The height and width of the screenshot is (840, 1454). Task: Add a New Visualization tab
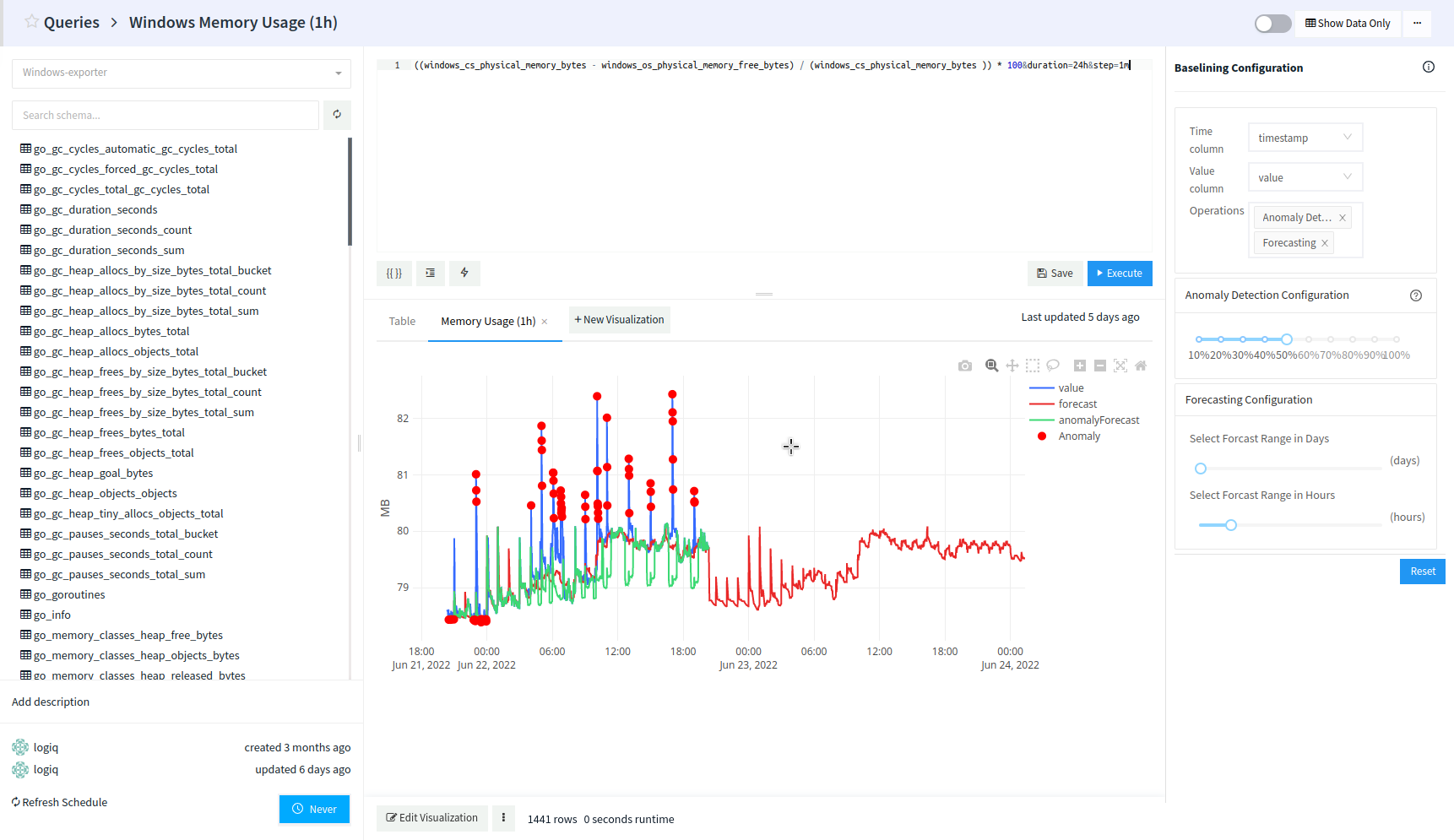point(619,320)
